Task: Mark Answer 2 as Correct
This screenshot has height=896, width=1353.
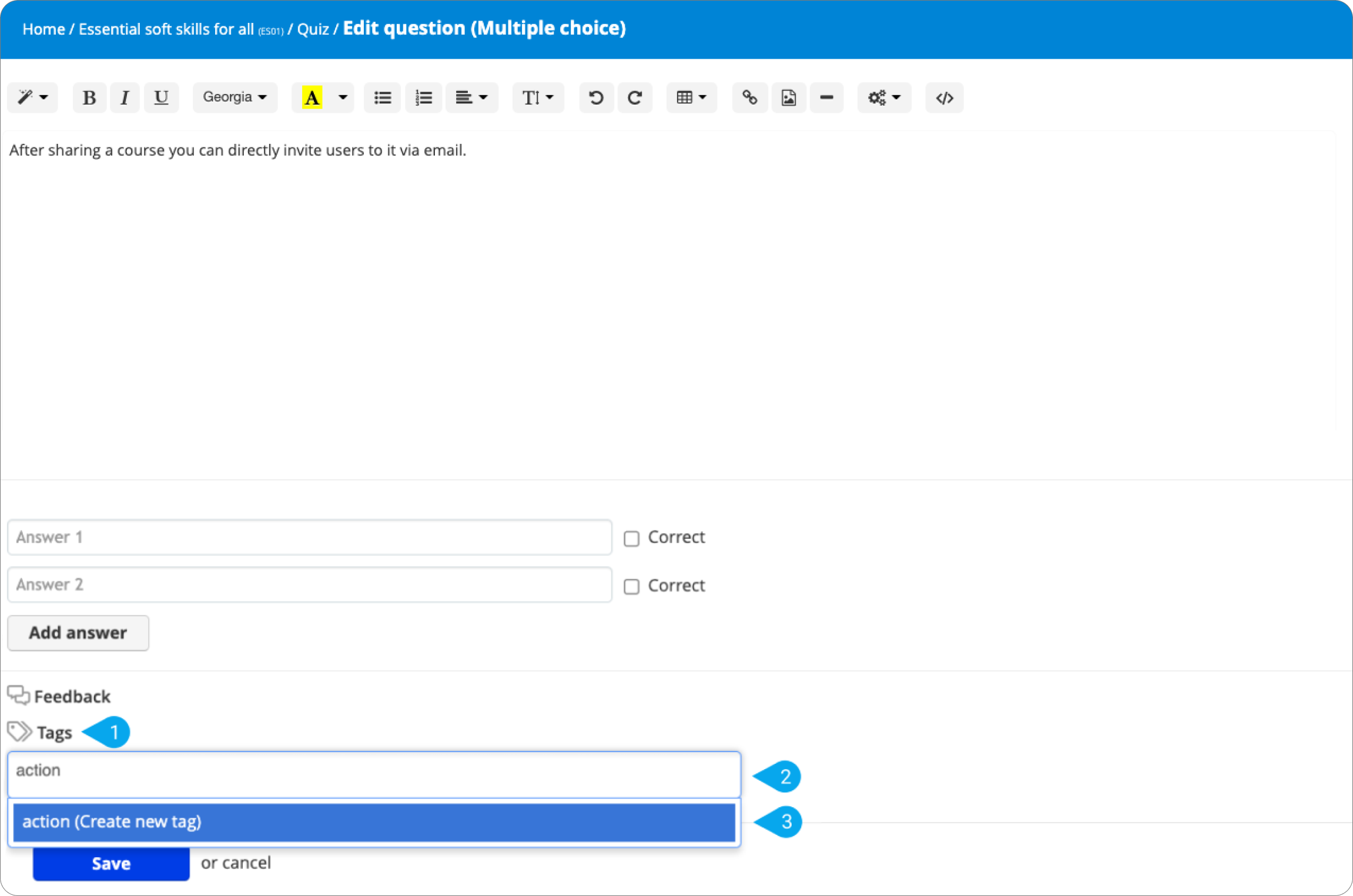Action: pos(632,586)
